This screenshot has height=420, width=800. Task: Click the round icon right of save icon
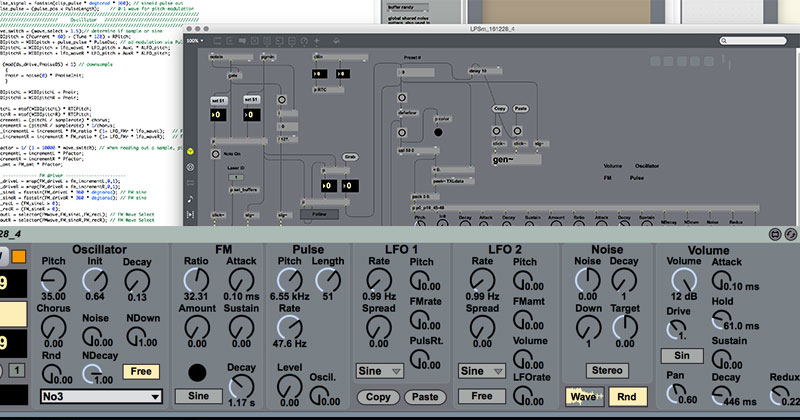click(x=790, y=233)
